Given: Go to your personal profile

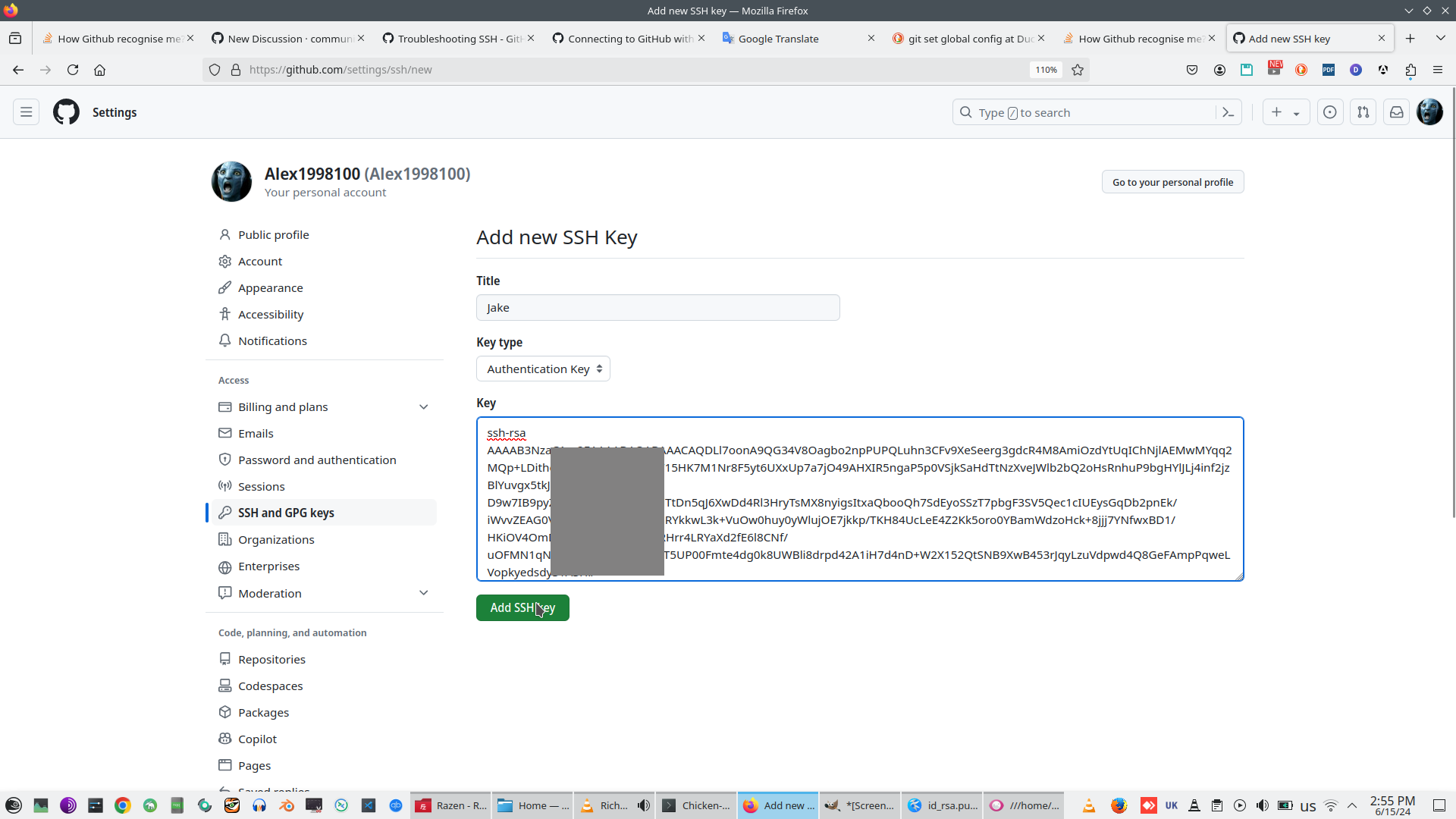Looking at the screenshot, I should (x=1172, y=182).
